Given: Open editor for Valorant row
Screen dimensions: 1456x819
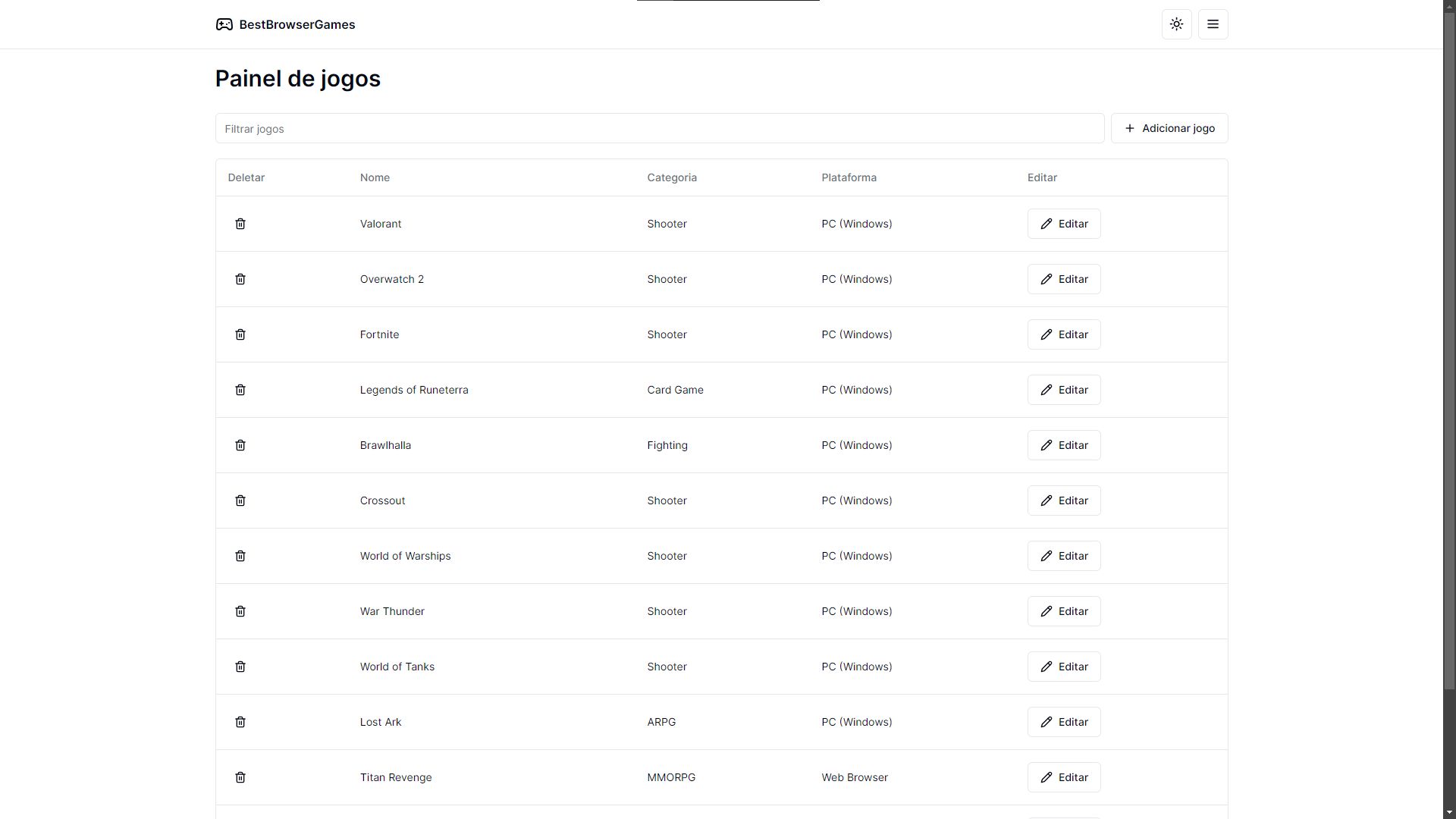Looking at the screenshot, I should click(1063, 224).
